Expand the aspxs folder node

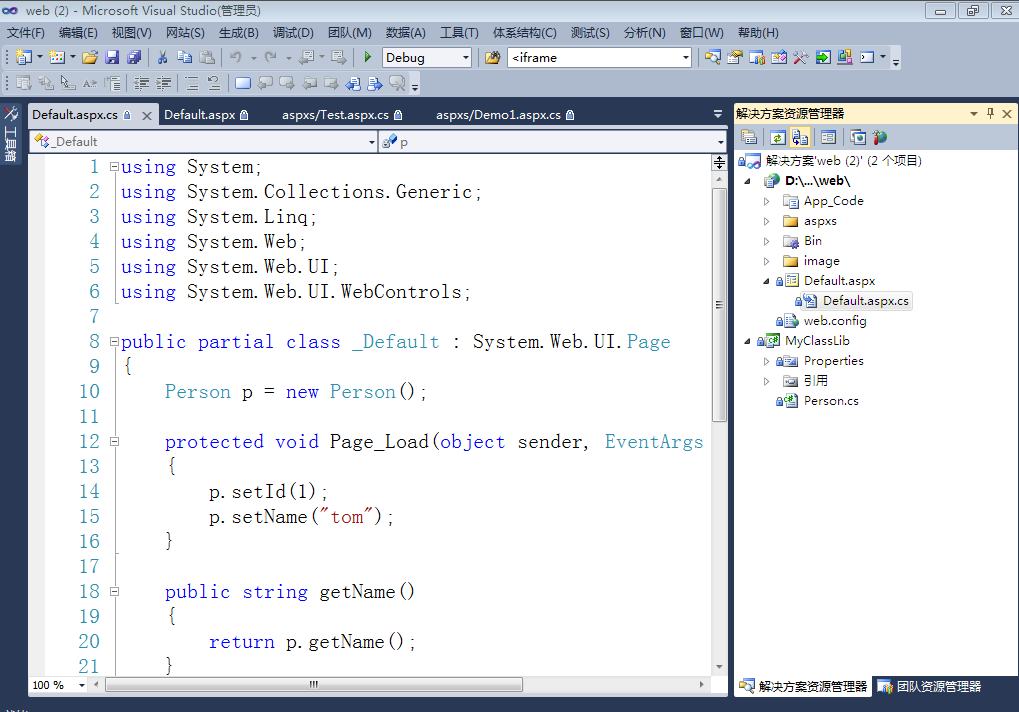[x=767, y=222]
